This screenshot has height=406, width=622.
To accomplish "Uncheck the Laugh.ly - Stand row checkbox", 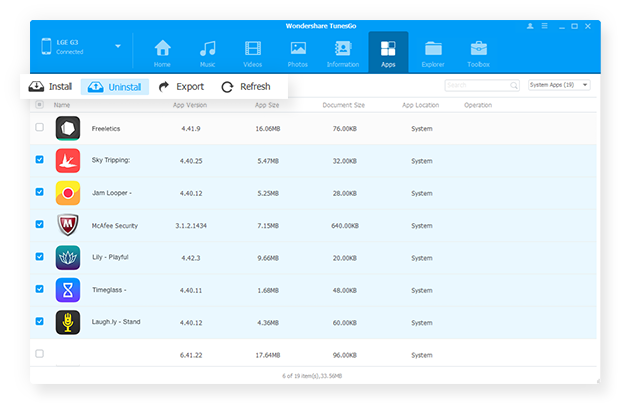I will tap(39, 321).
